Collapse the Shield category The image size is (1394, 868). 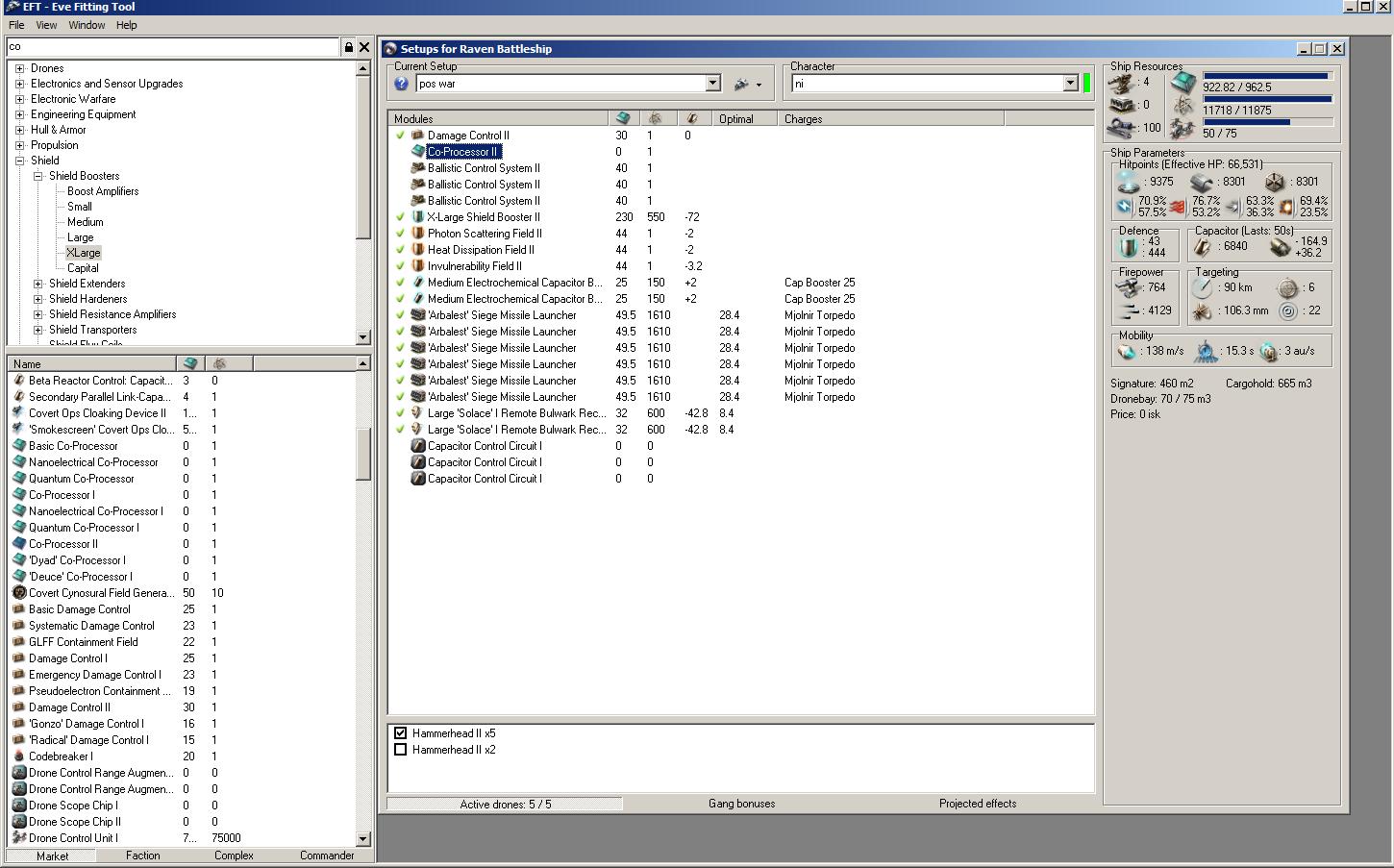click(20, 161)
